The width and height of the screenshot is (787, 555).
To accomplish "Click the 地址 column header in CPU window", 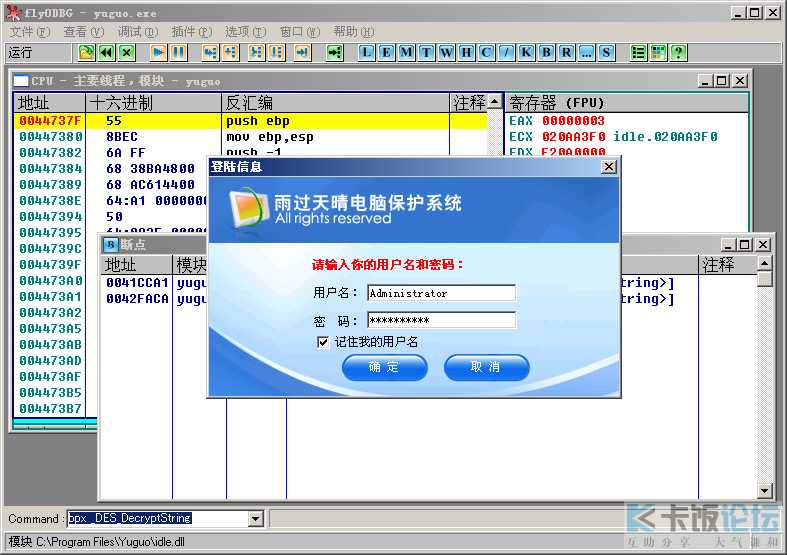I will [49, 103].
